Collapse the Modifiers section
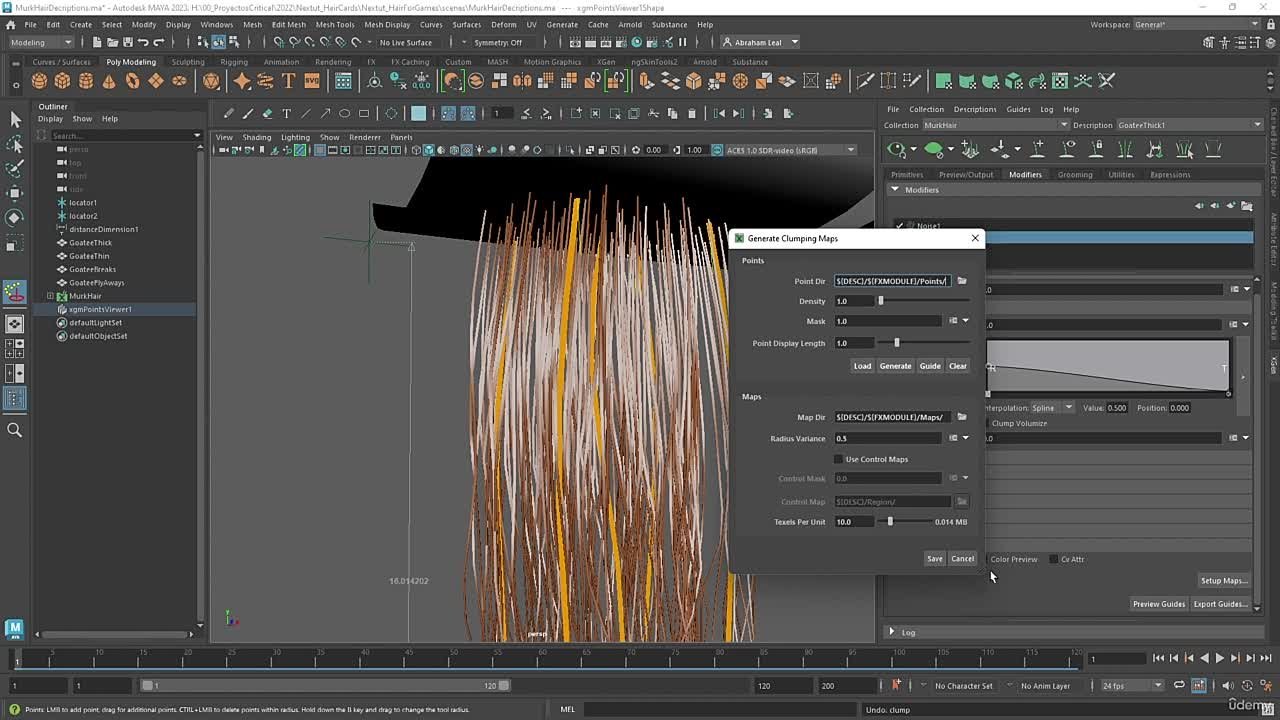This screenshot has height=720, width=1280. point(895,189)
